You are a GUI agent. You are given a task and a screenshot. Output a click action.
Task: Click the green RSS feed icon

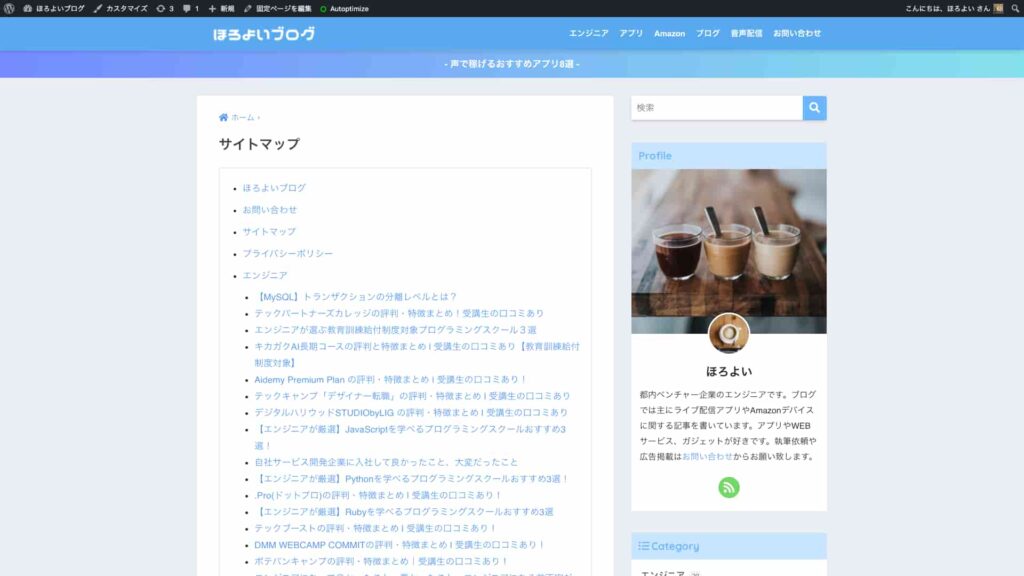pos(729,487)
